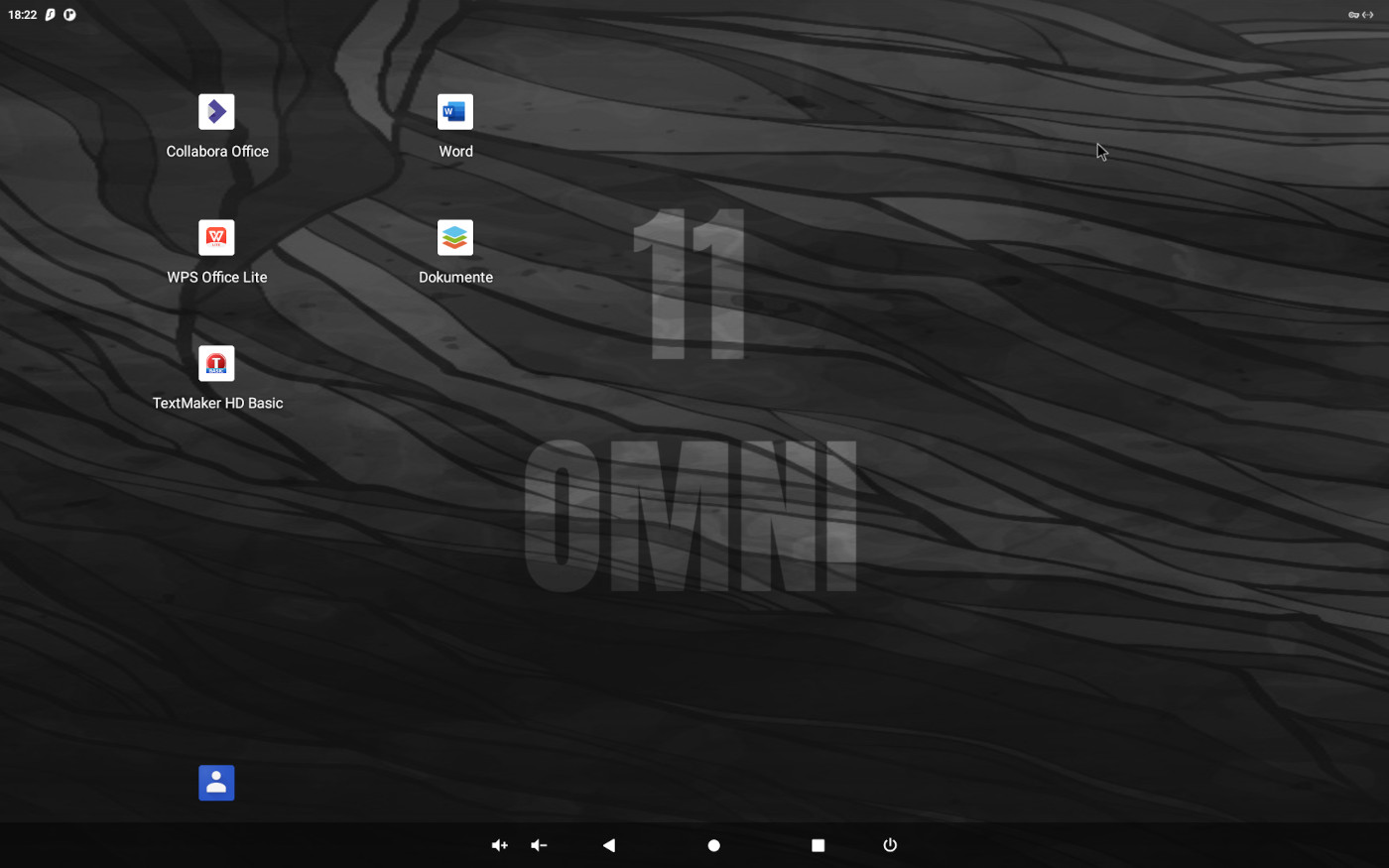Open TextMaker HD Basic app
The height and width of the screenshot is (868, 1389).
(x=216, y=364)
